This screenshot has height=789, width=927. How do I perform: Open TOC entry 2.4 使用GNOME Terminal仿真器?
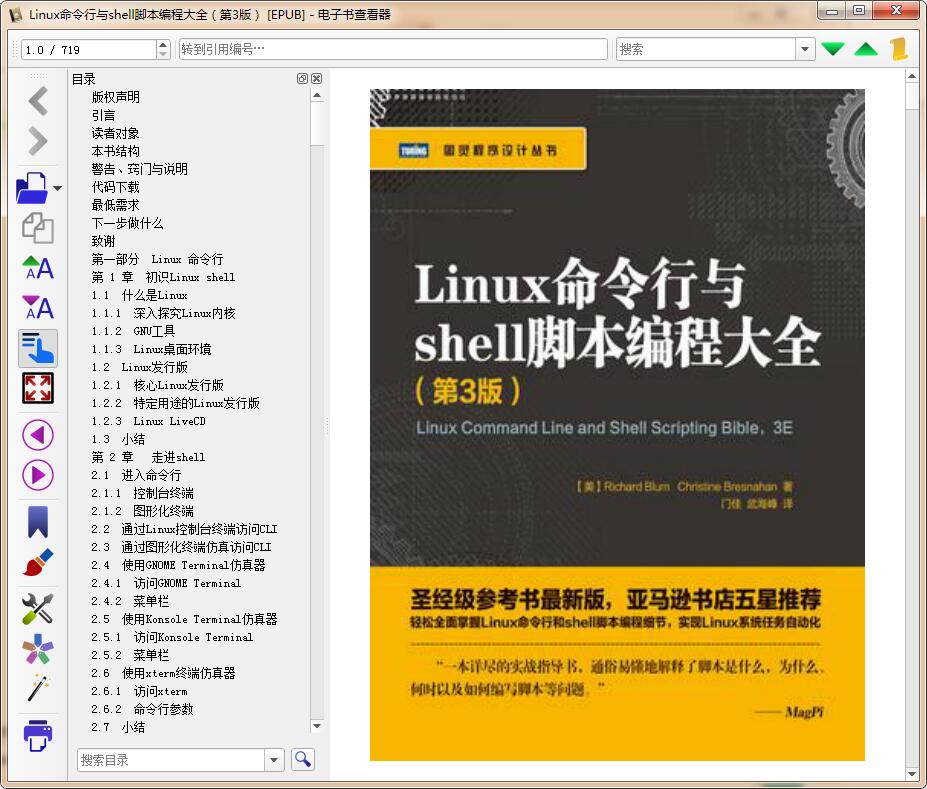179,565
